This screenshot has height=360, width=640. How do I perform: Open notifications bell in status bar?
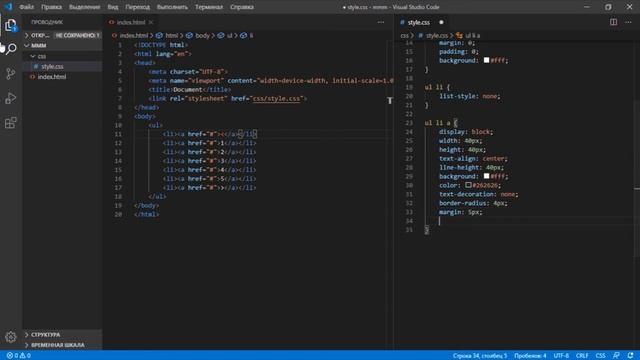click(631, 356)
